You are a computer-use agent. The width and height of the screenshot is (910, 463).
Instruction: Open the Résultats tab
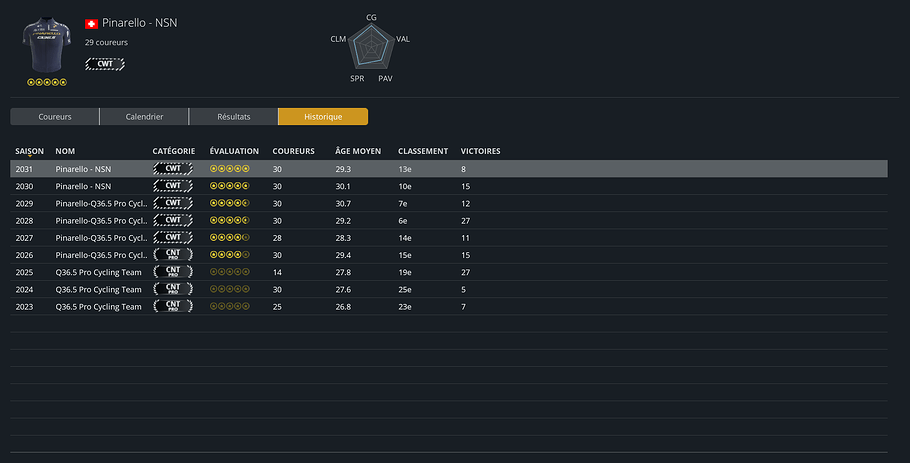point(233,117)
